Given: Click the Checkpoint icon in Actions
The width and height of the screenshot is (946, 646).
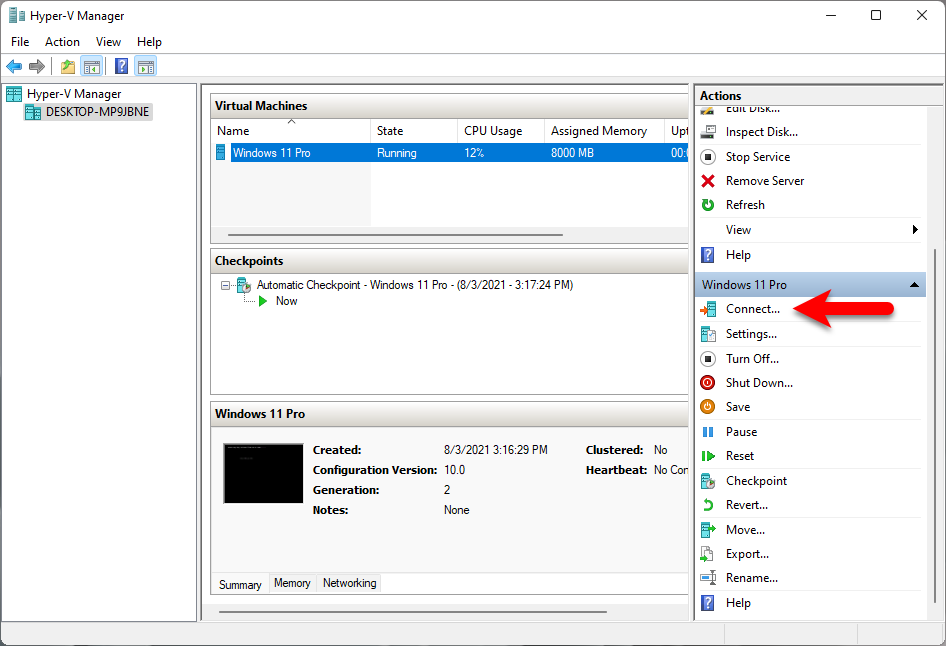Looking at the screenshot, I should (708, 481).
